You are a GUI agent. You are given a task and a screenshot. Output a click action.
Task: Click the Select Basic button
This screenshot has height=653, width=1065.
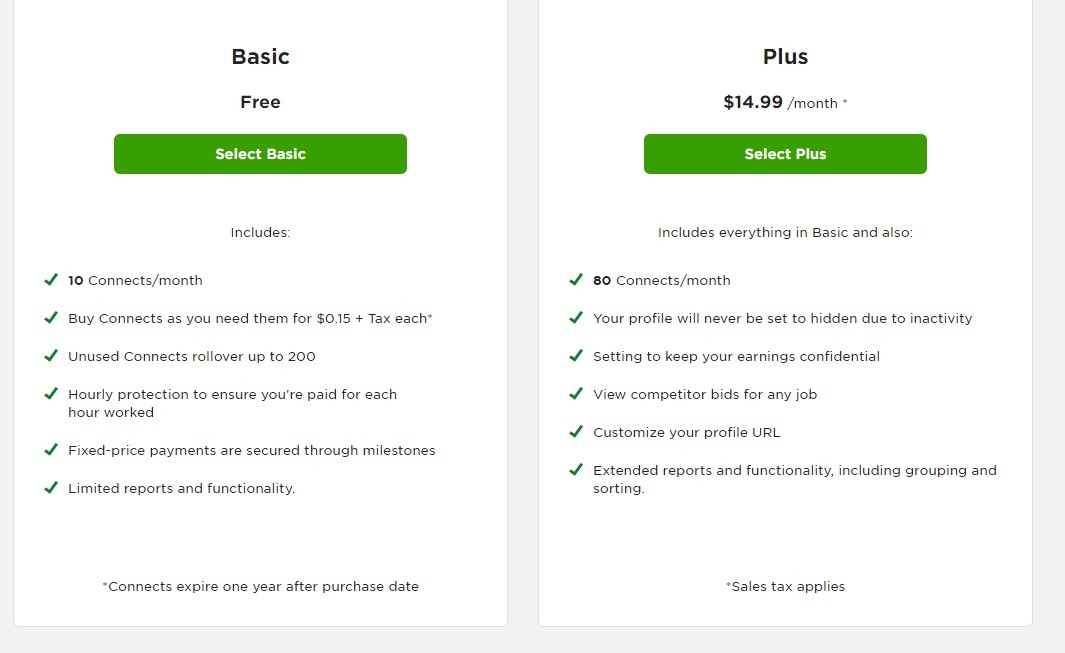(x=260, y=154)
